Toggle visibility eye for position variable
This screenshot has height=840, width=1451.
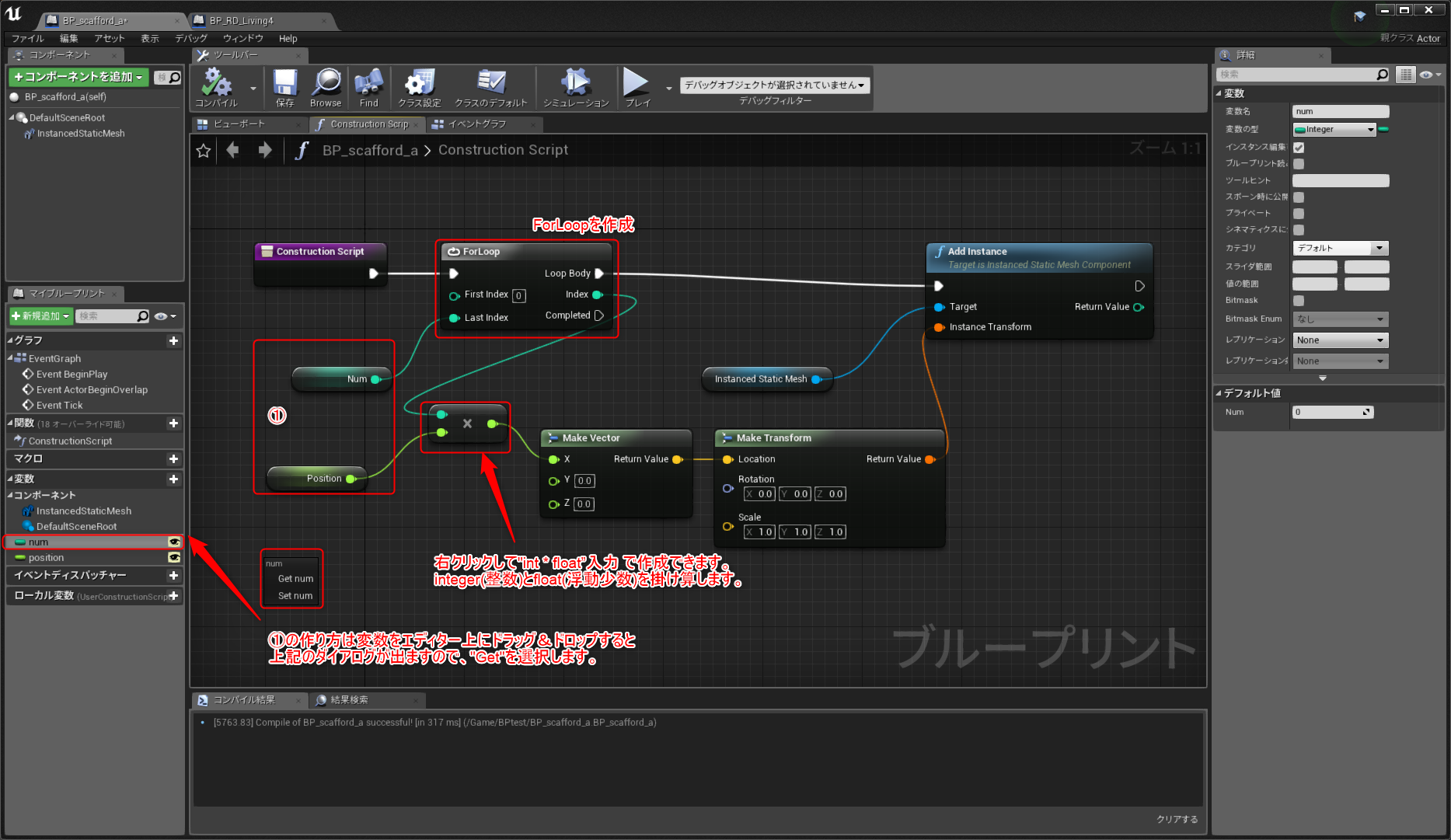174,558
